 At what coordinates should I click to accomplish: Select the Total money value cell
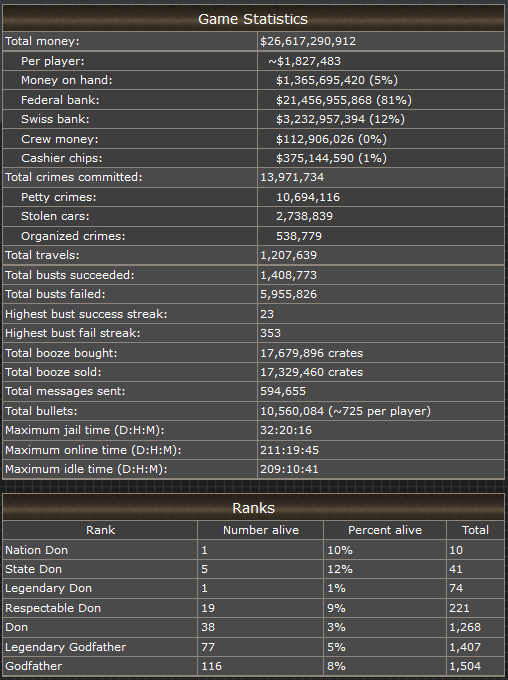381,41
